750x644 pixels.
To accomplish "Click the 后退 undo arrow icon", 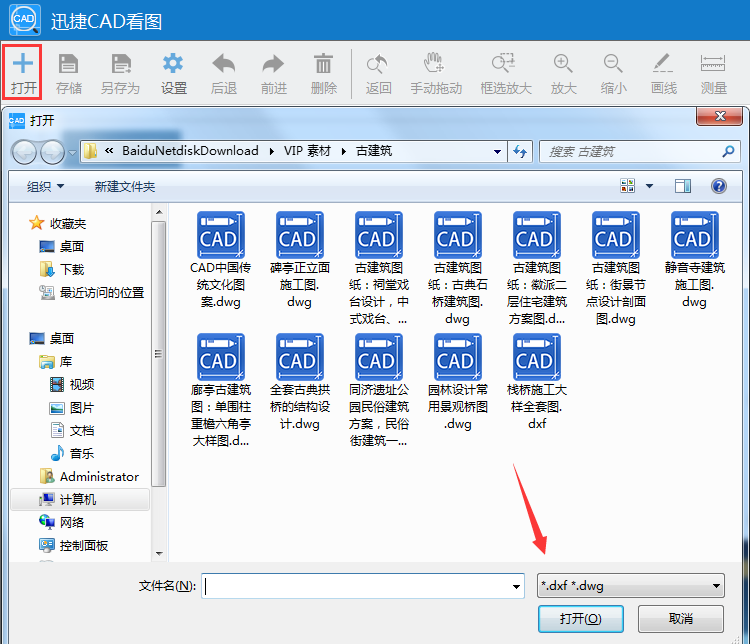I will [x=223, y=64].
